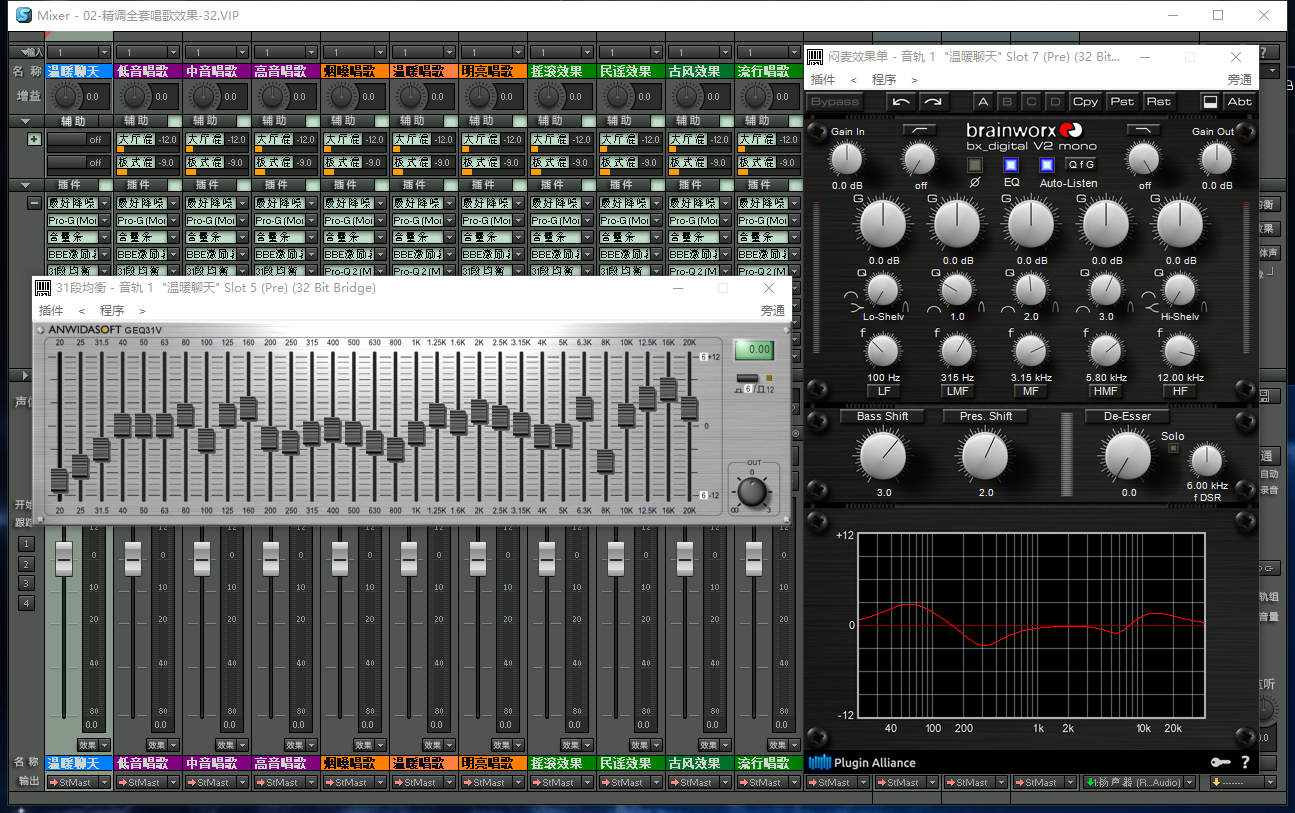Select settings bank C
Screen dimensions: 1295x813
coord(1031,101)
